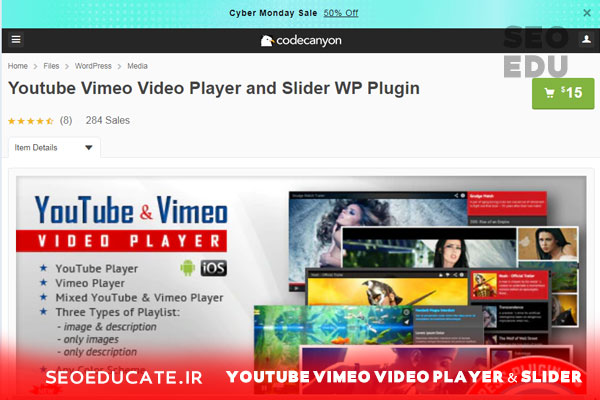This screenshot has width=600, height=400.
Task: Expand the Item Details dropdown
Action: (54, 148)
